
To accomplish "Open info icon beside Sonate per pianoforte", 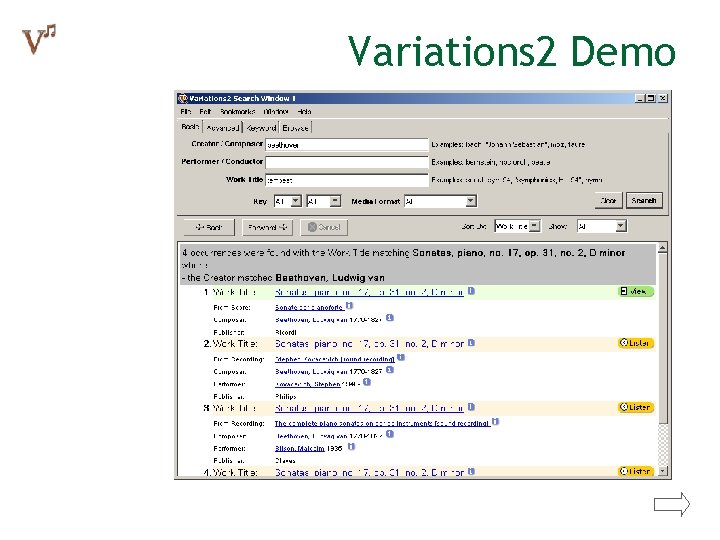I will coord(349,305).
